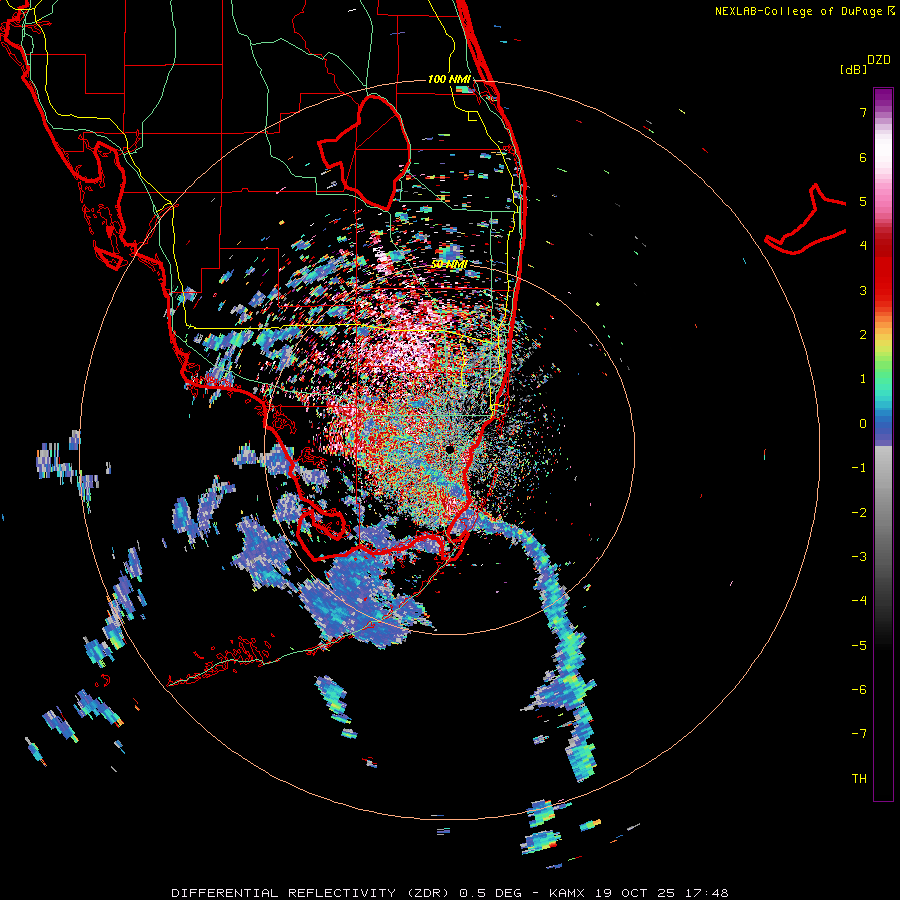
Task: Pick the purple top segment of the color bar
Action: [x=883, y=98]
